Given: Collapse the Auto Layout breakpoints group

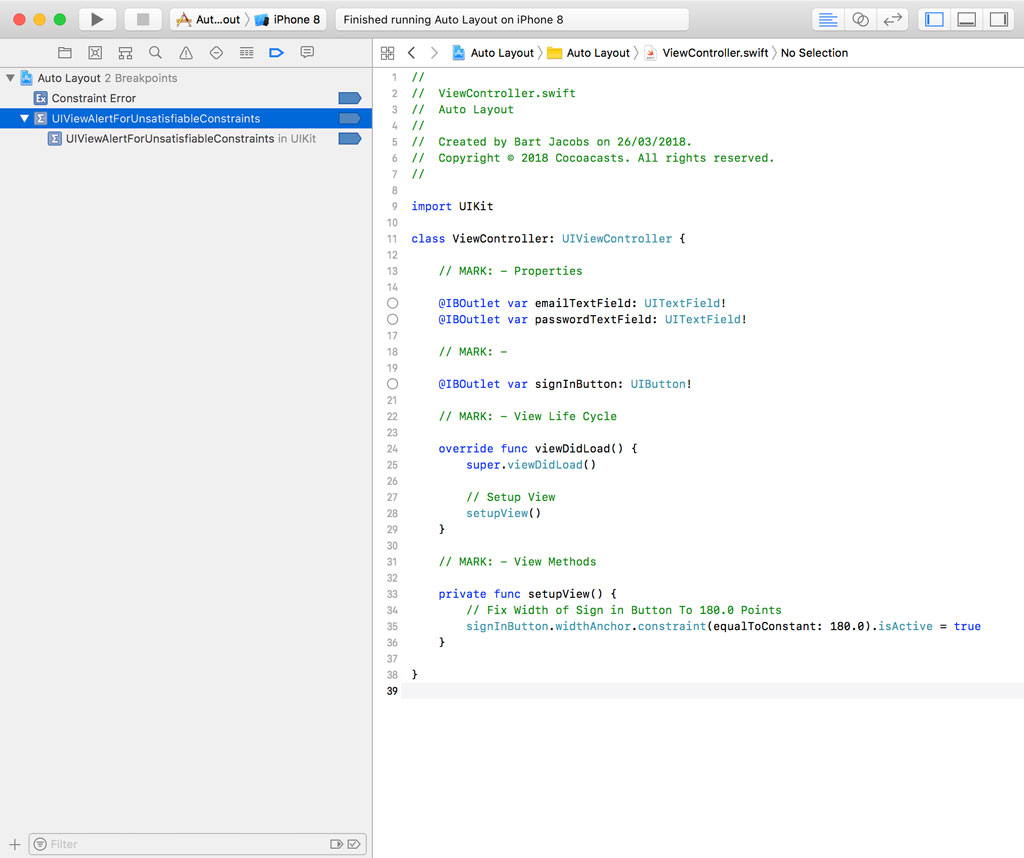Looking at the screenshot, I should 10,77.
